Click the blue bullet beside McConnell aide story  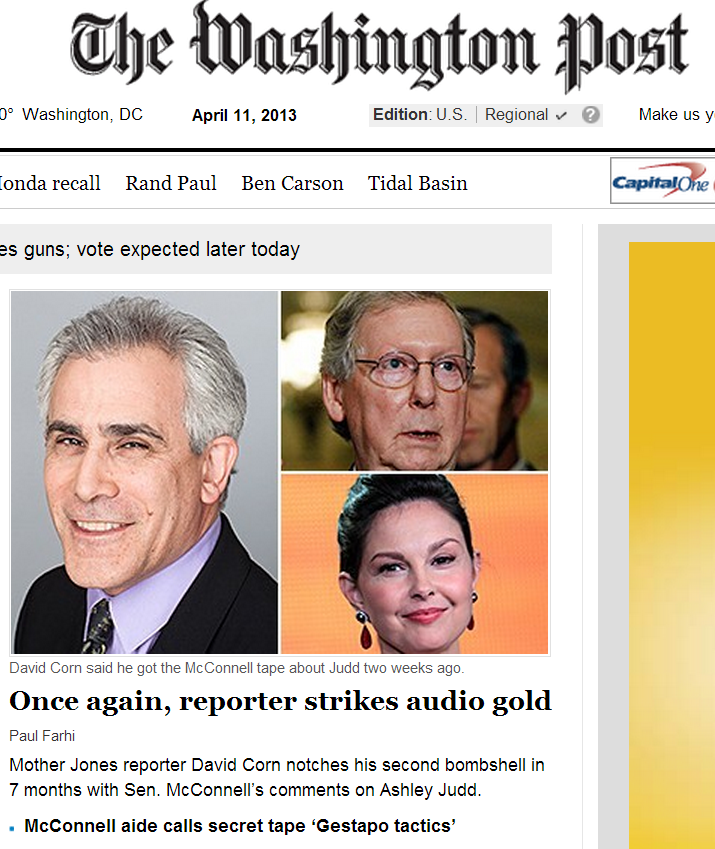click(x=12, y=828)
